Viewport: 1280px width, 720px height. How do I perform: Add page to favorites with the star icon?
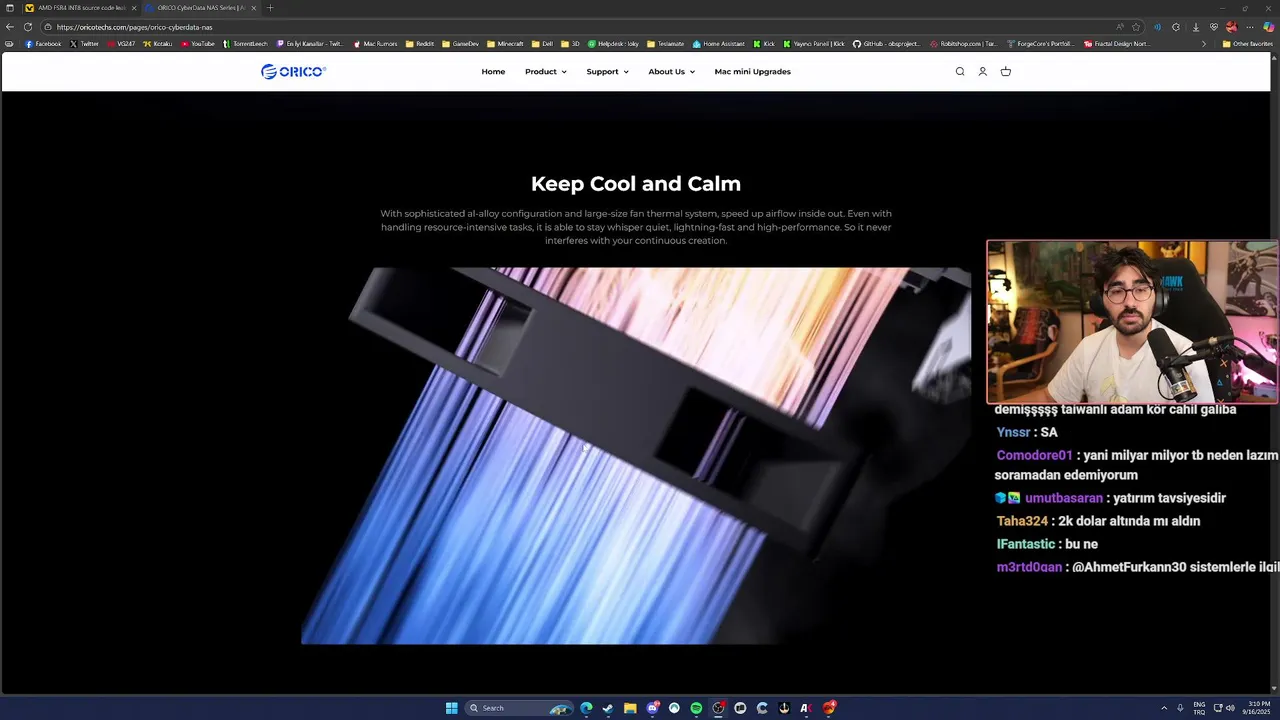pos(1136,27)
